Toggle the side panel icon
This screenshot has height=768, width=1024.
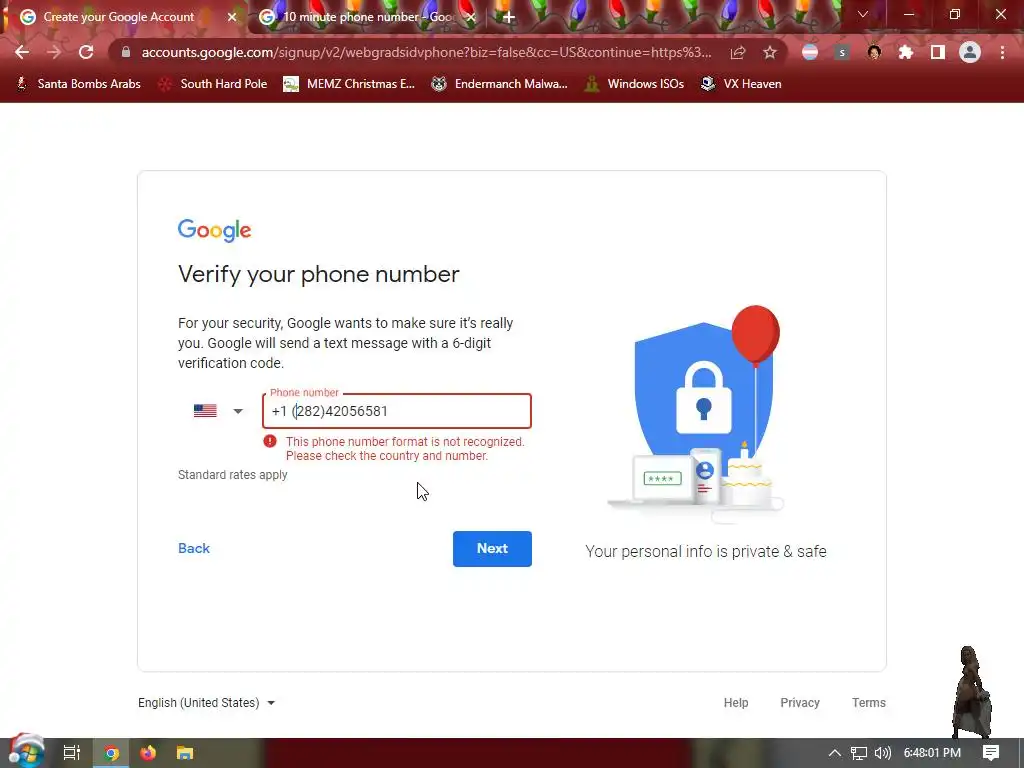[x=938, y=52]
